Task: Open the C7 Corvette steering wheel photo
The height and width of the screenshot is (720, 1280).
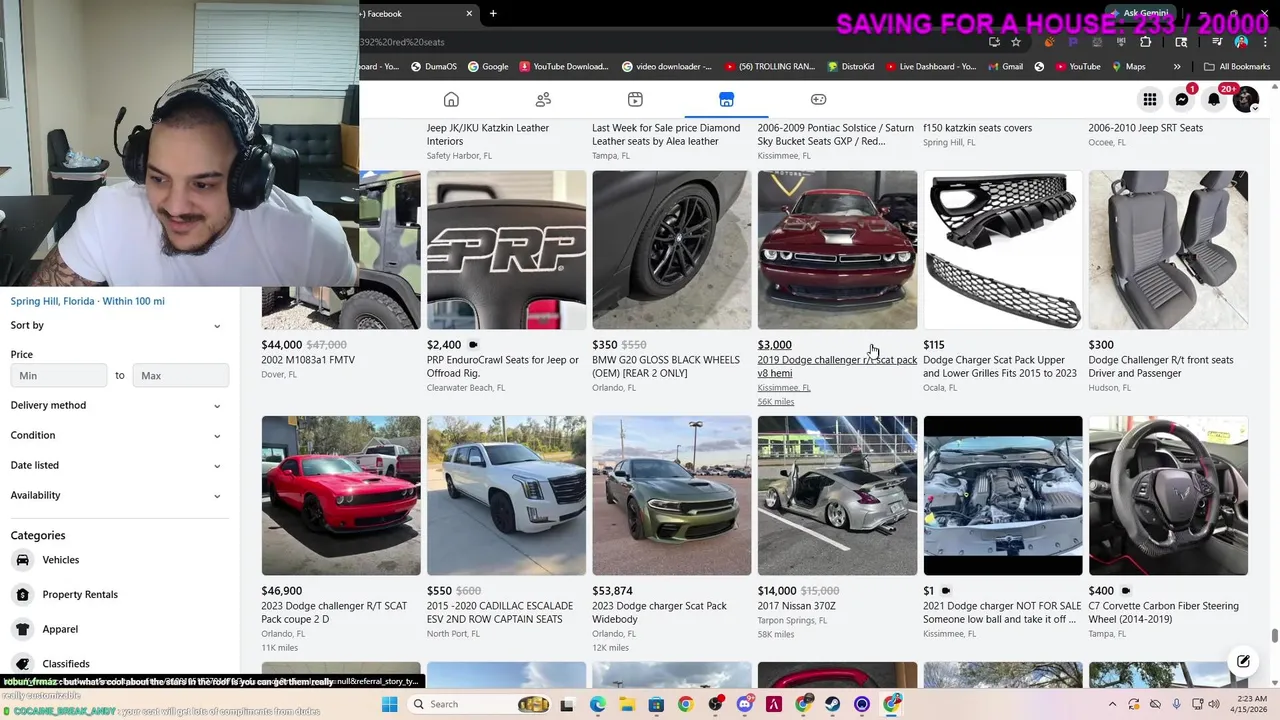Action: tap(1168, 496)
